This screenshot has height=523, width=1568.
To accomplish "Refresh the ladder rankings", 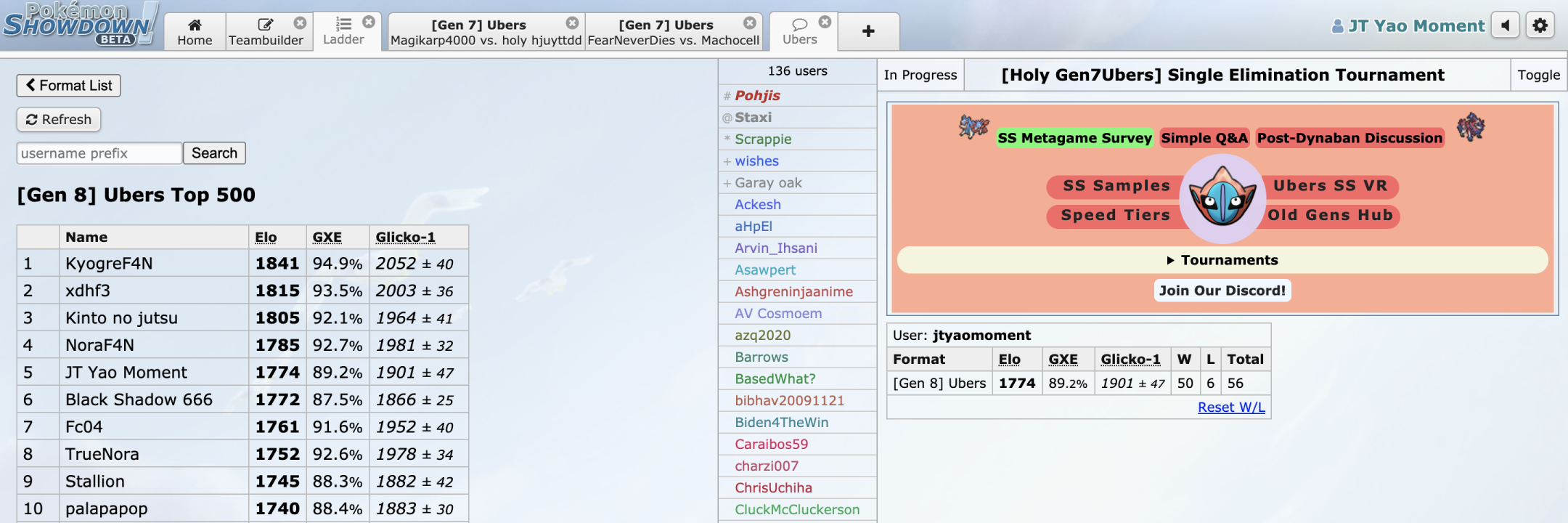I will (59, 120).
